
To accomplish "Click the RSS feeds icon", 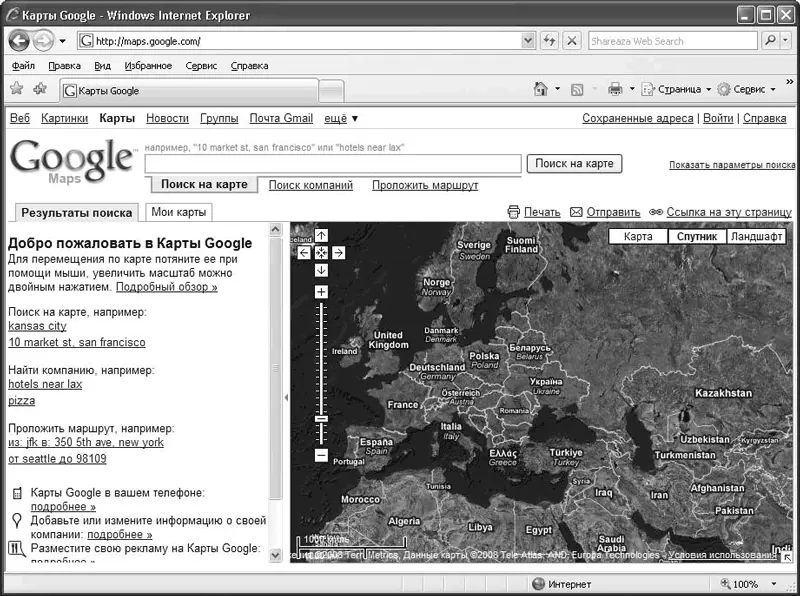I will click(x=577, y=90).
